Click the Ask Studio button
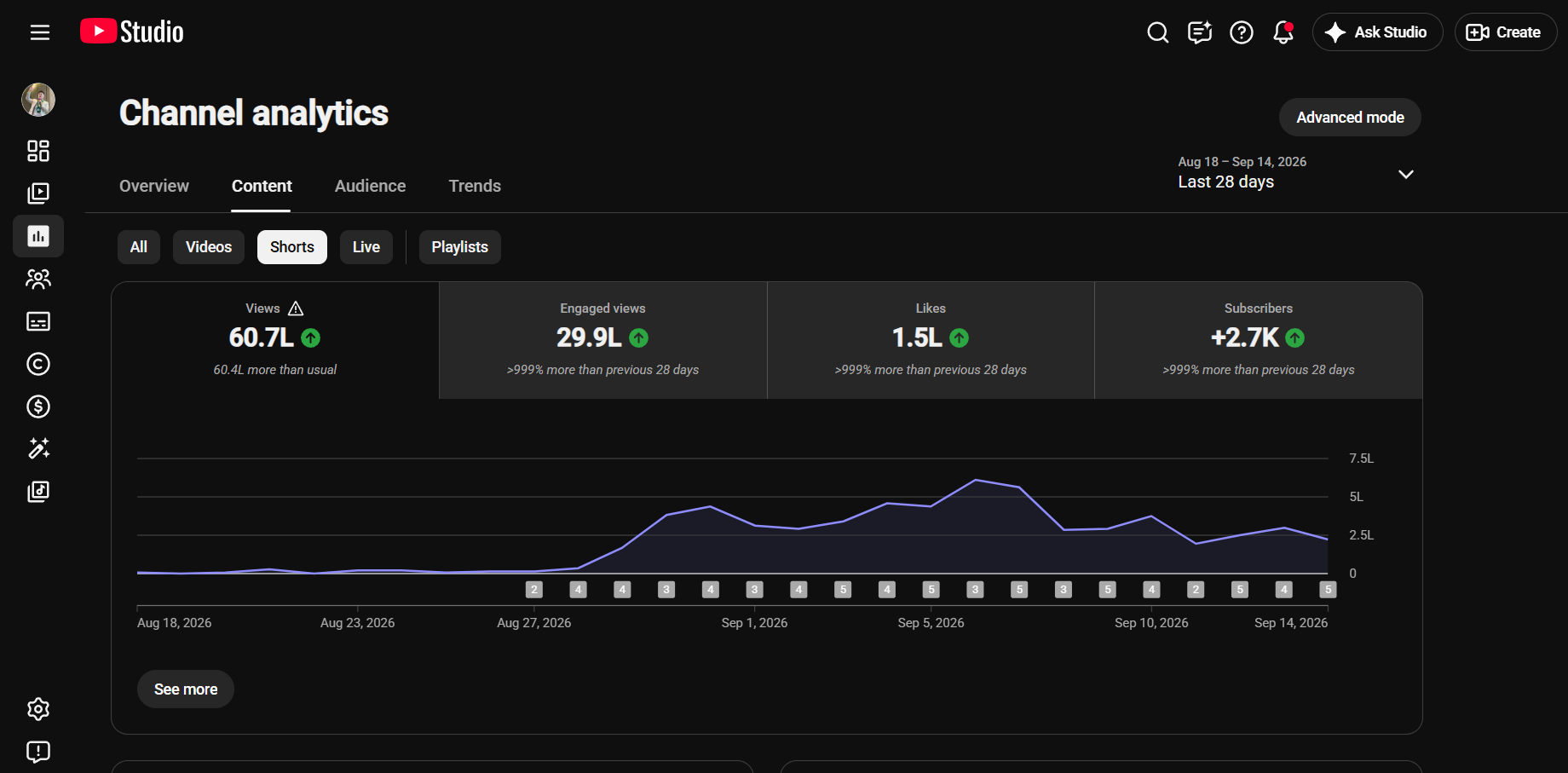 pyautogui.click(x=1377, y=32)
